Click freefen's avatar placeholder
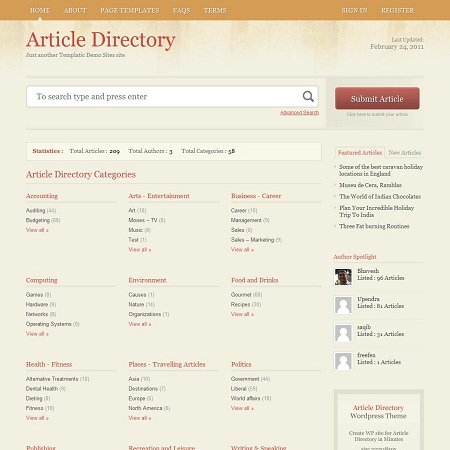The image size is (450, 450). click(x=343, y=361)
